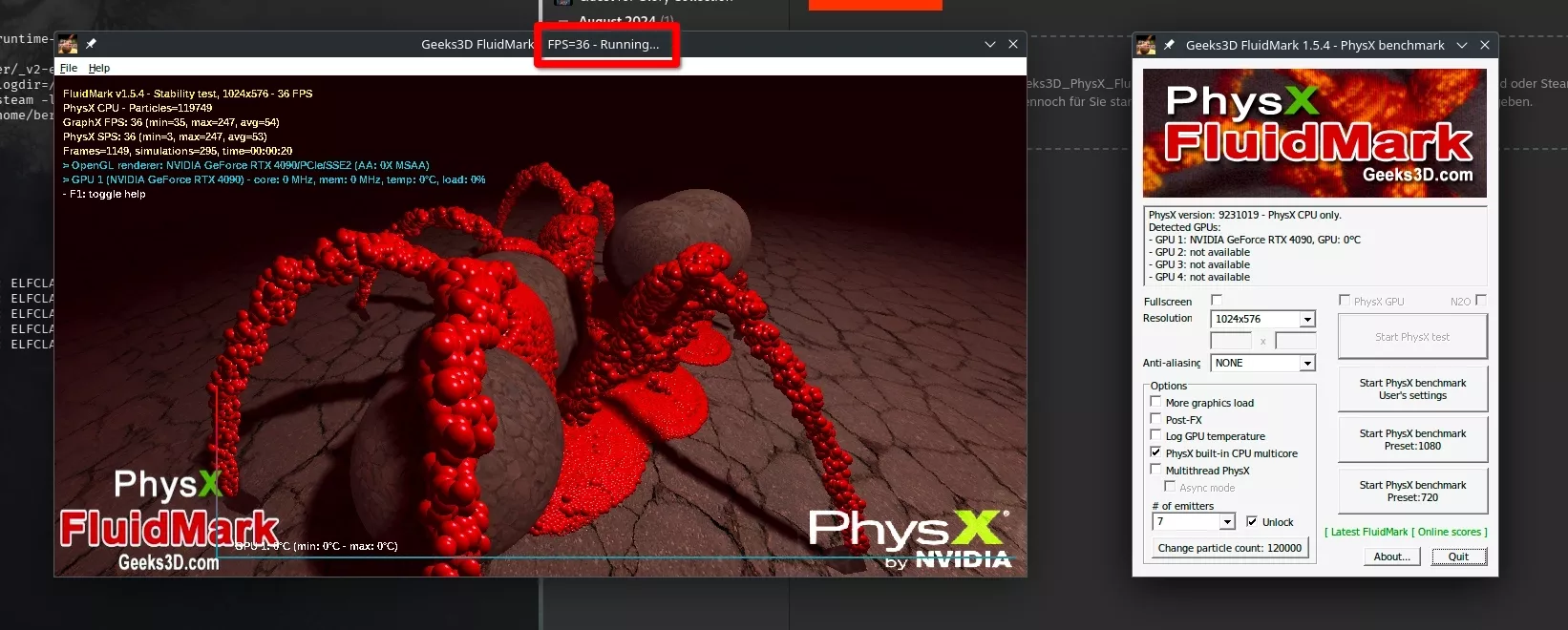Screen dimensions: 1568x630
Task: Click the 'OpenGL renderer' overlay line
Action: (x=246, y=165)
